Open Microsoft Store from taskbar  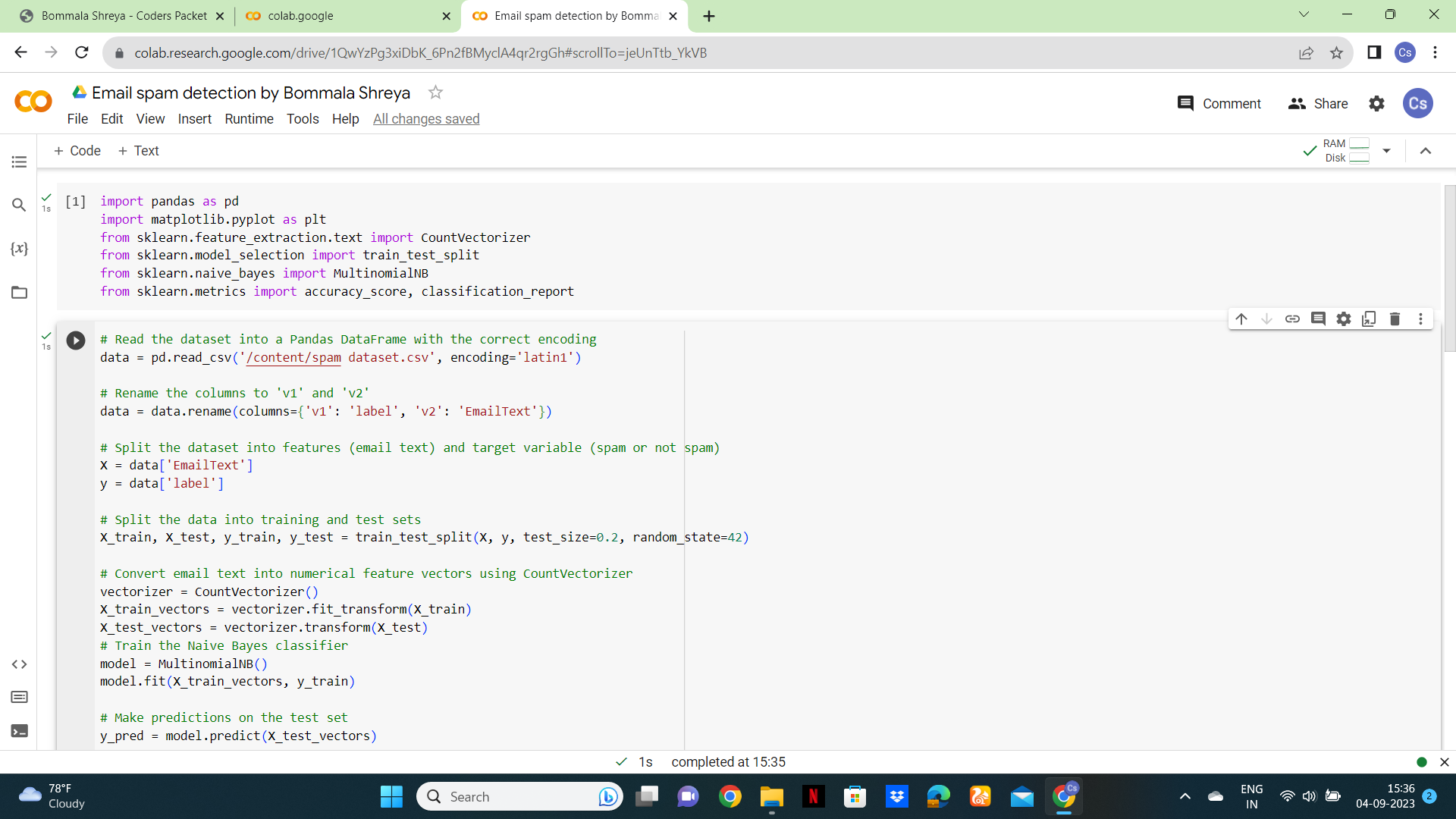tap(855, 796)
